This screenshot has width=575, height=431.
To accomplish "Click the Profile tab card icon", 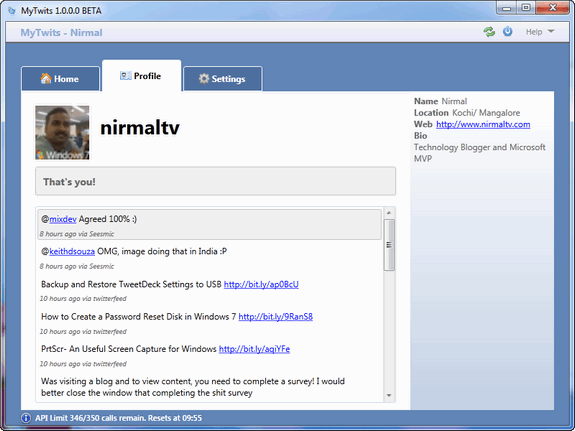I will pos(125,76).
